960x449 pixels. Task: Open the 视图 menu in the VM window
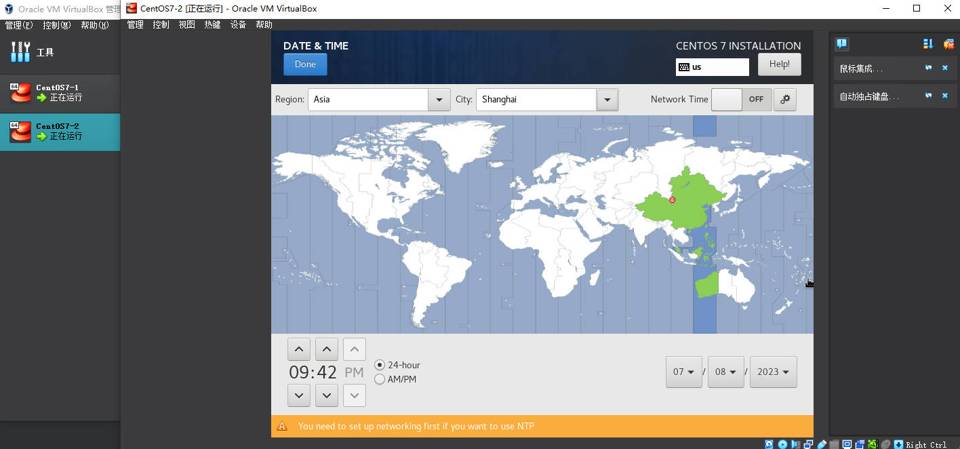[187, 25]
